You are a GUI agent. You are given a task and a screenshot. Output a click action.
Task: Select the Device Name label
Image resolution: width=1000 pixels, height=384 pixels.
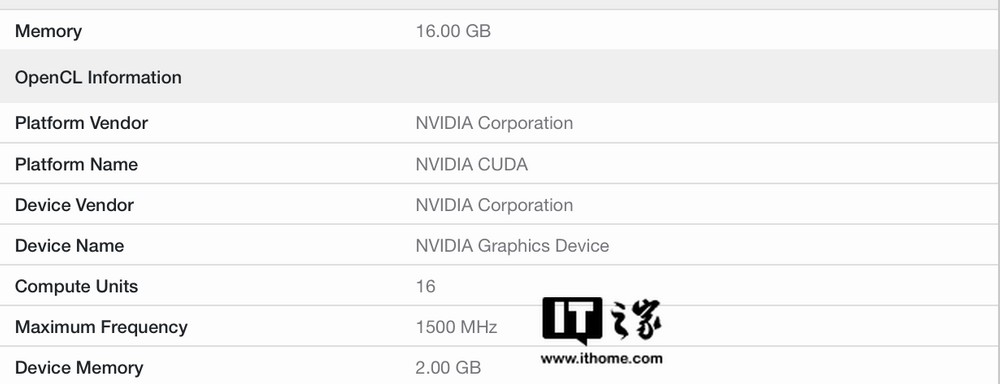(x=70, y=246)
